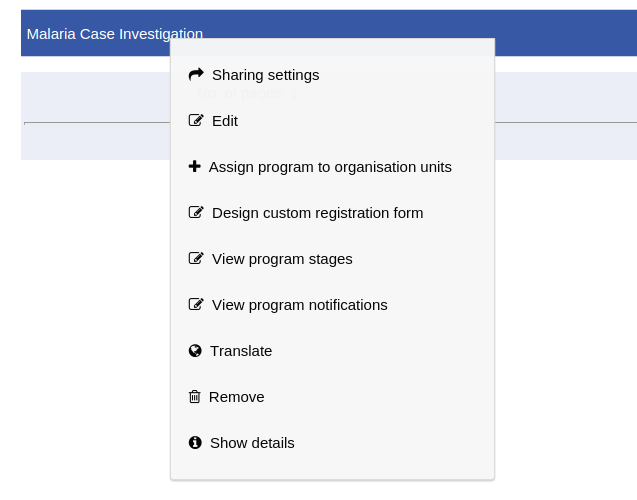Image resolution: width=637 pixels, height=500 pixels.
Task: Choose Show details menu entry
Action: pyautogui.click(x=252, y=443)
